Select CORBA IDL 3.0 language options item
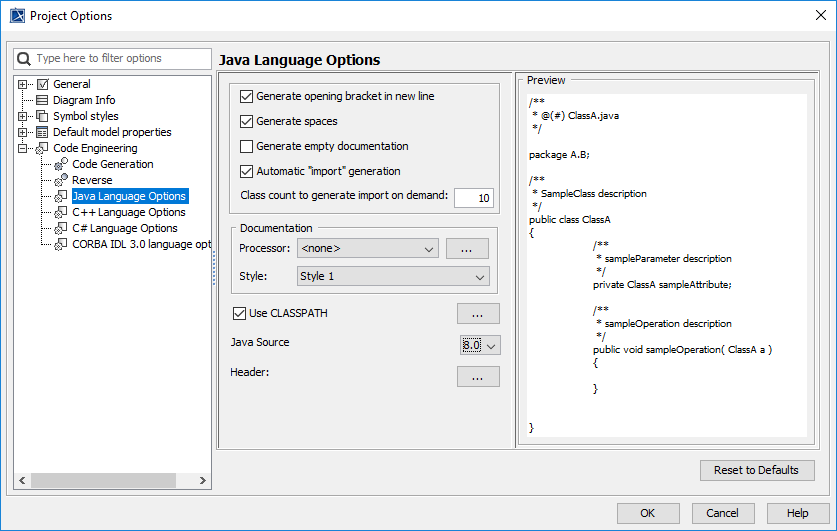The image size is (837, 531). 140,244
